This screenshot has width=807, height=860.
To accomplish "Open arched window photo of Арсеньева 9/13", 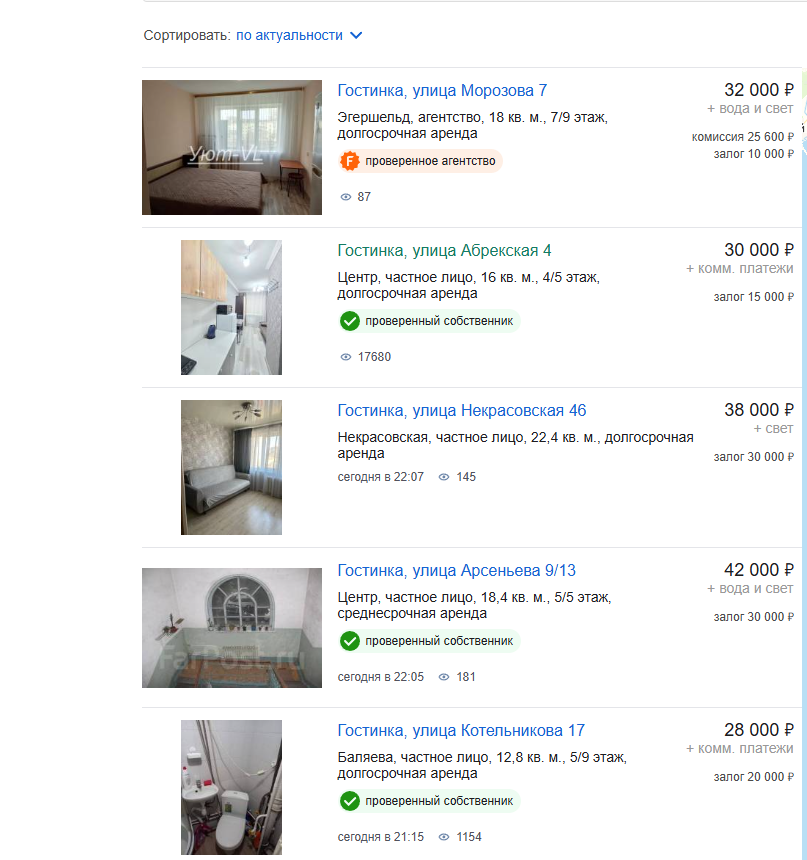I will click(232, 628).
